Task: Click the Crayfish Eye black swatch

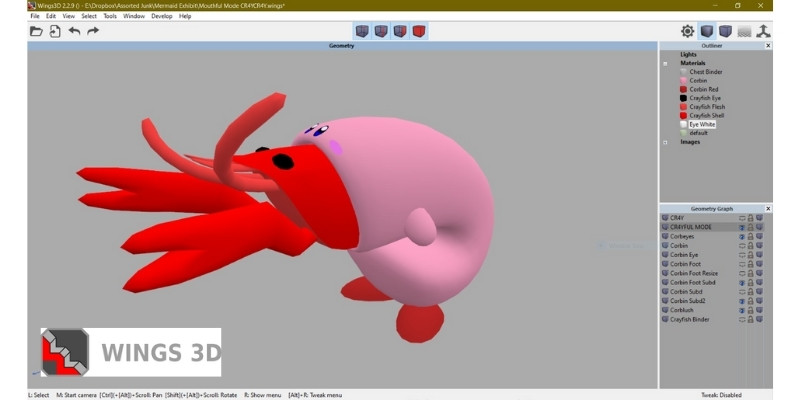Action: (683, 98)
